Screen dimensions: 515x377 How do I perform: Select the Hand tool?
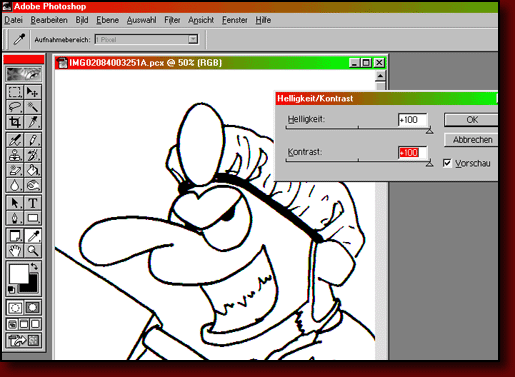(15, 250)
